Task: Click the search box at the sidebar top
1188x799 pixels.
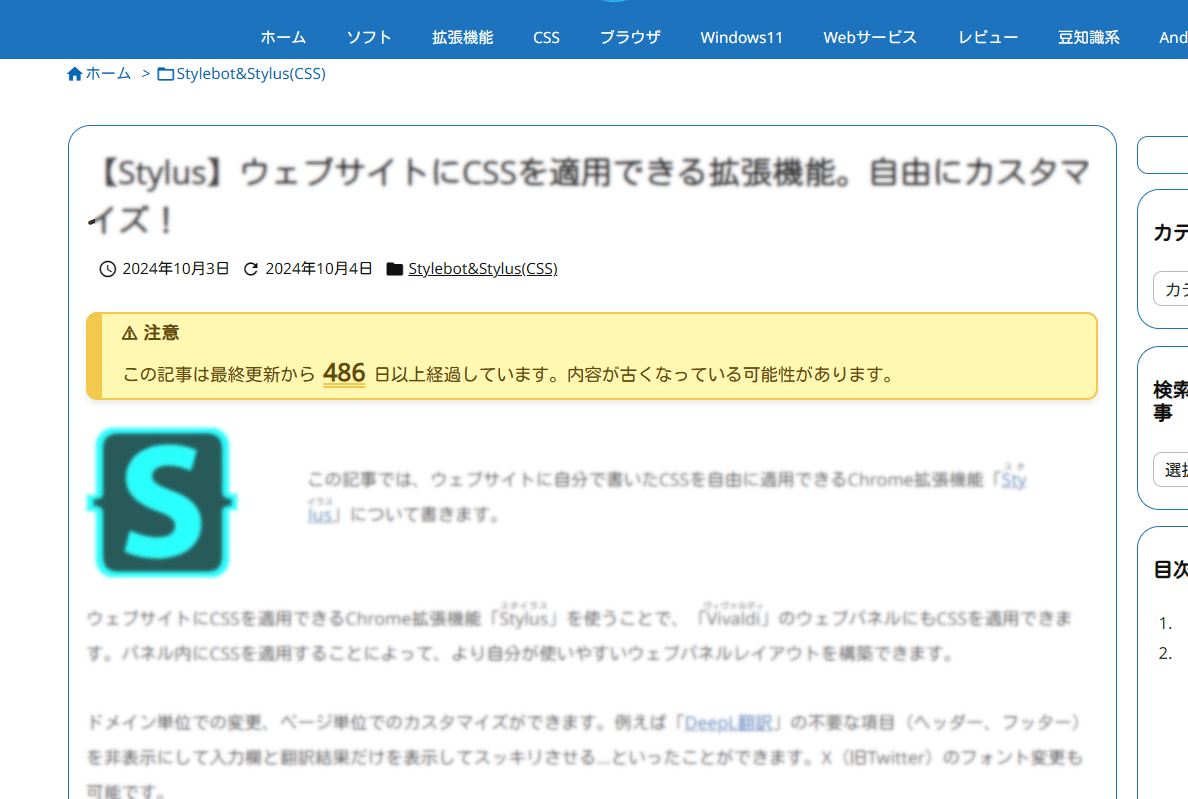Action: tap(1165, 156)
